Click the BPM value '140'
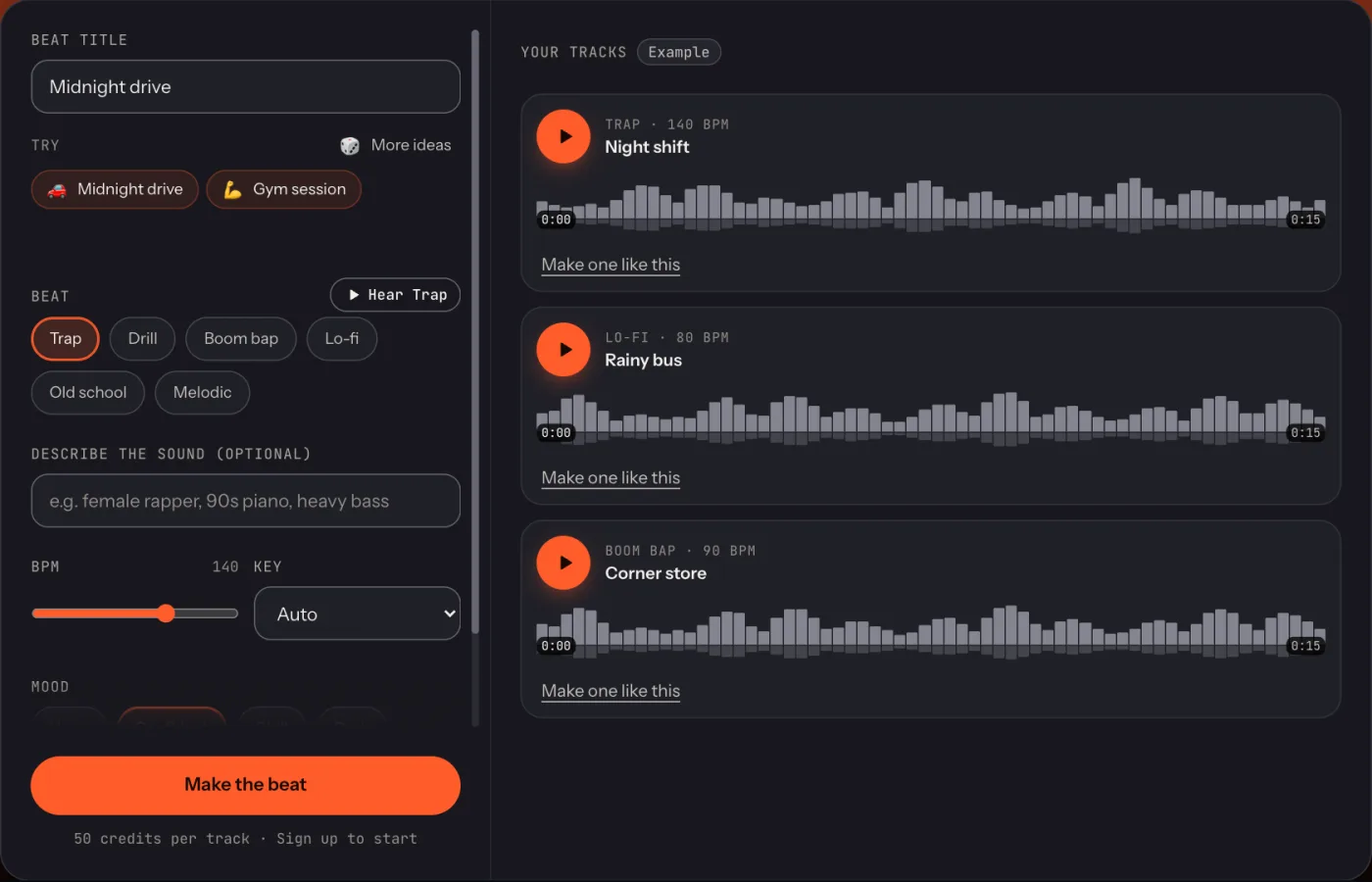The image size is (1372, 882). (x=225, y=567)
